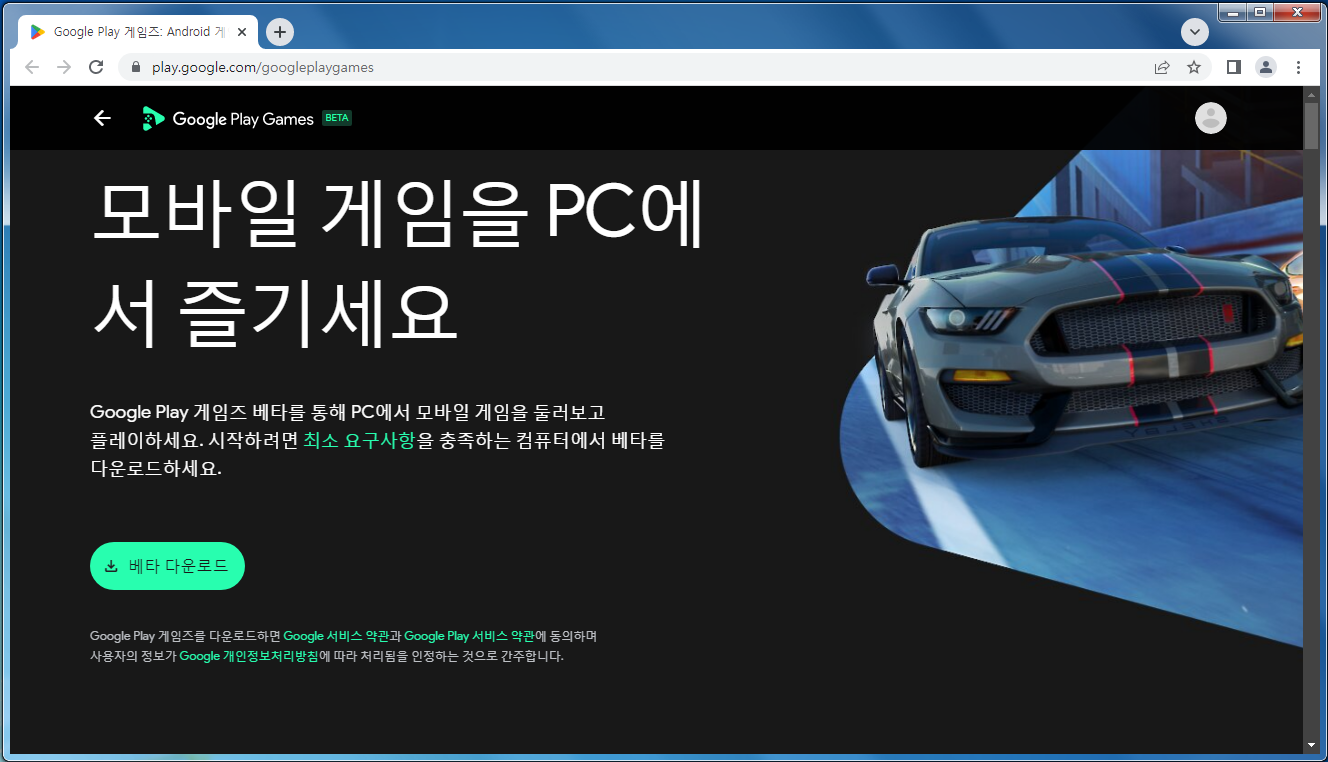This screenshot has width=1328, height=762.
Task: Minimize the Chrome window
Action: pyautogui.click(x=1233, y=12)
